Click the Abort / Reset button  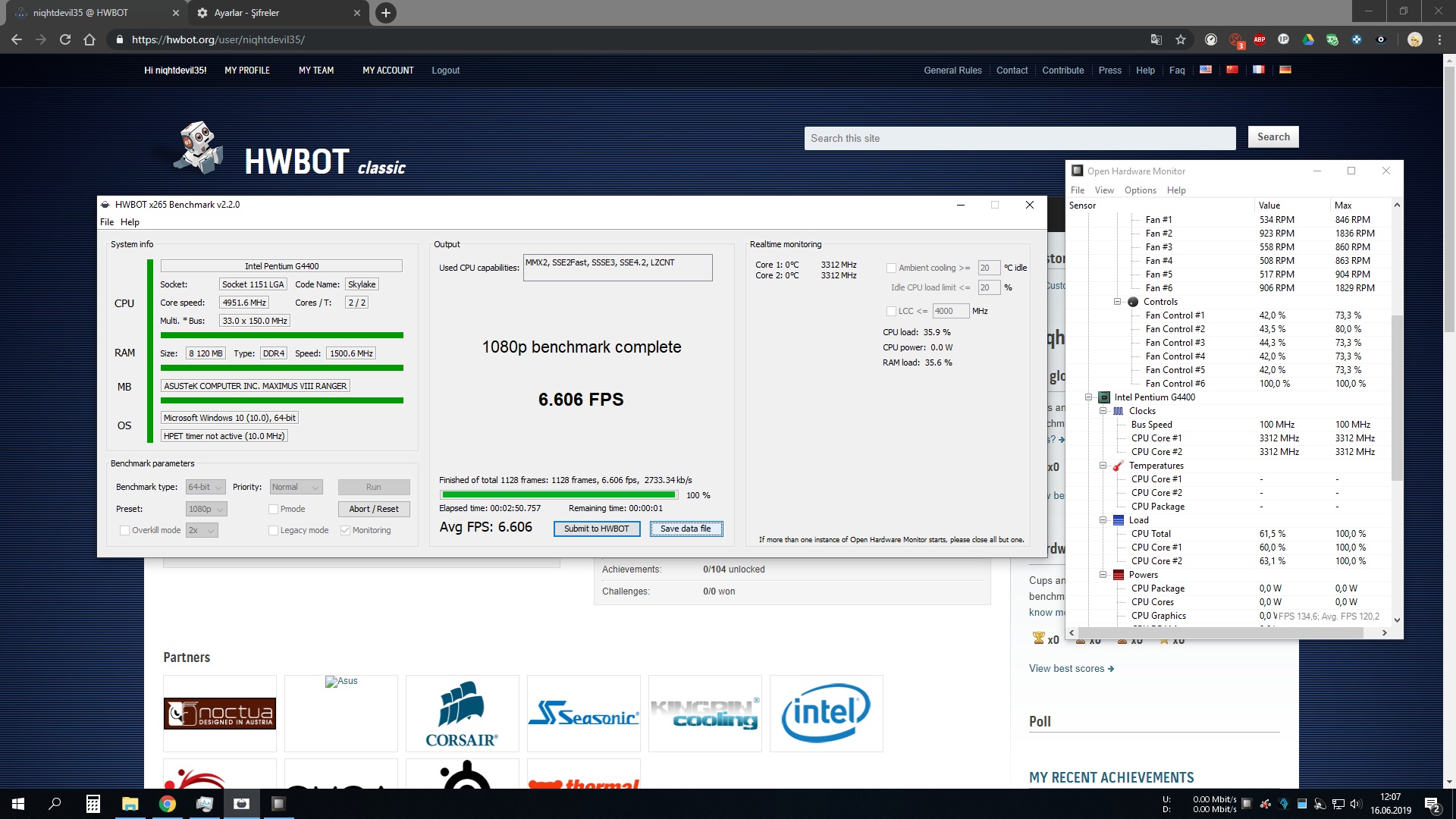coord(374,509)
